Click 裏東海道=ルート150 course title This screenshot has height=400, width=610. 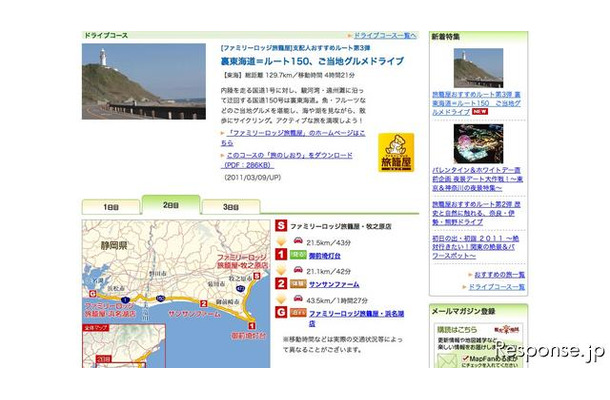312,61
